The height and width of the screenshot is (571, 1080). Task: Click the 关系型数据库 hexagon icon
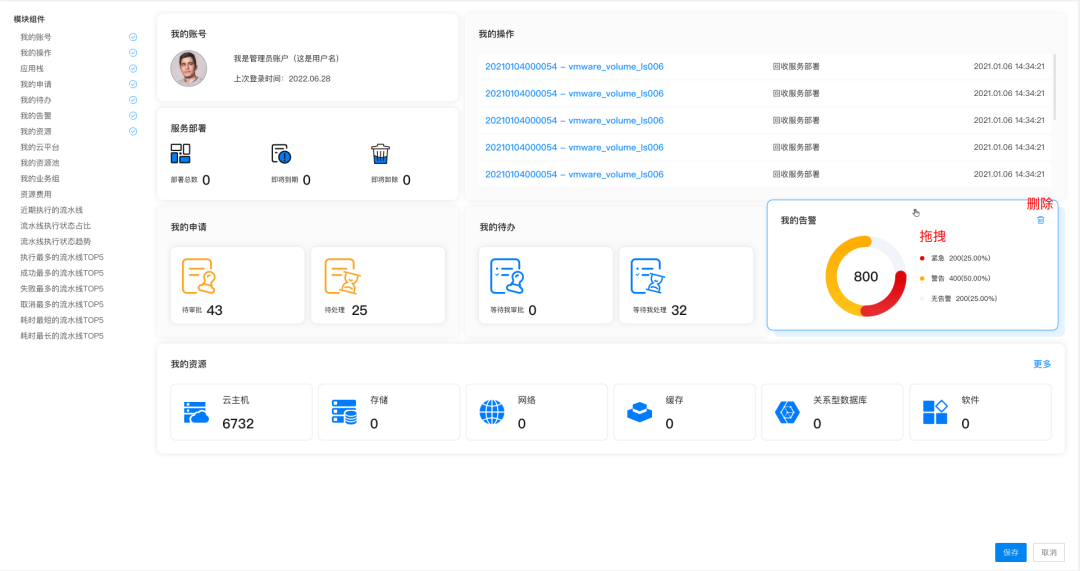[787, 412]
